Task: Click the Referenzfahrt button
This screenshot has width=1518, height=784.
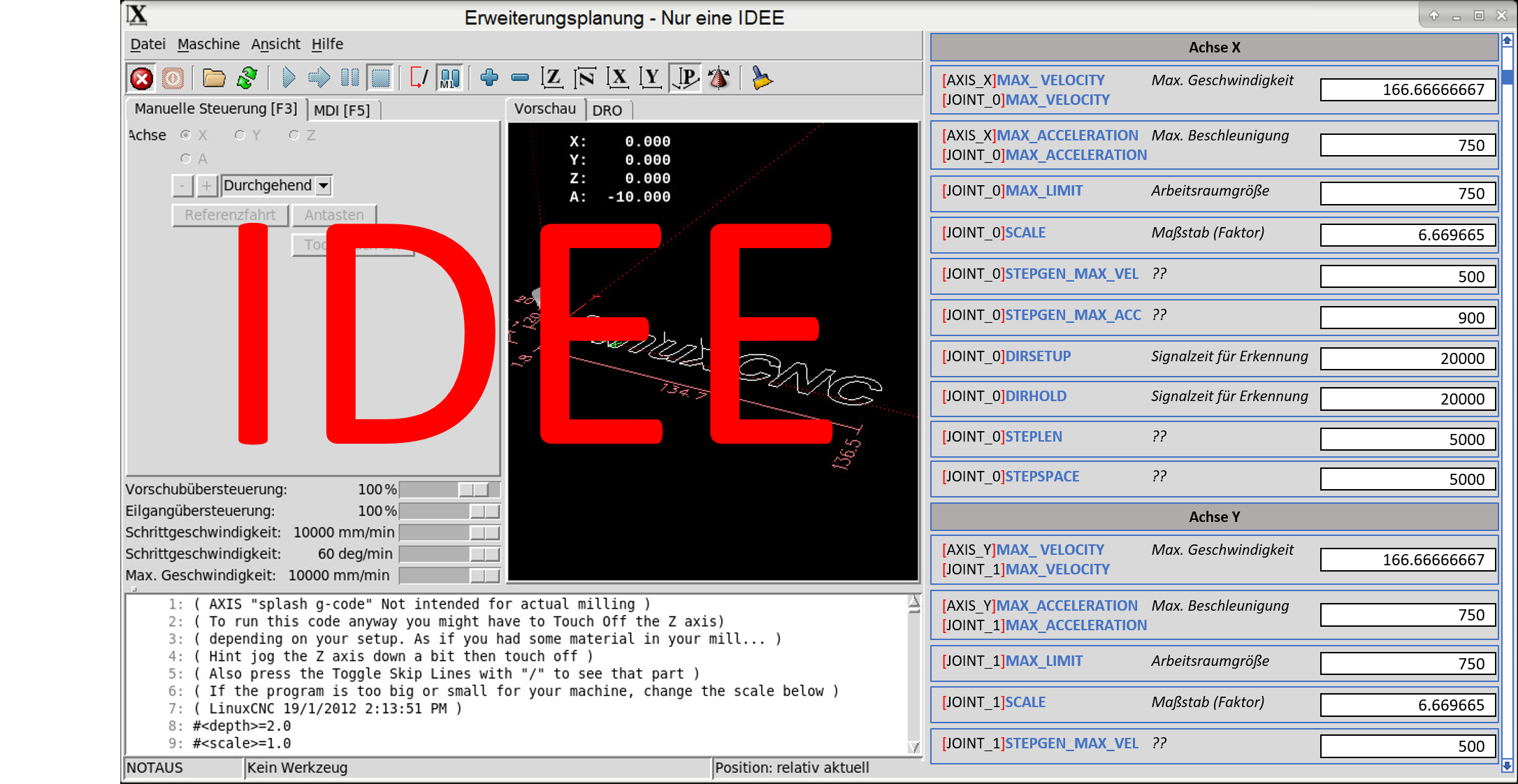Action: click(x=230, y=215)
